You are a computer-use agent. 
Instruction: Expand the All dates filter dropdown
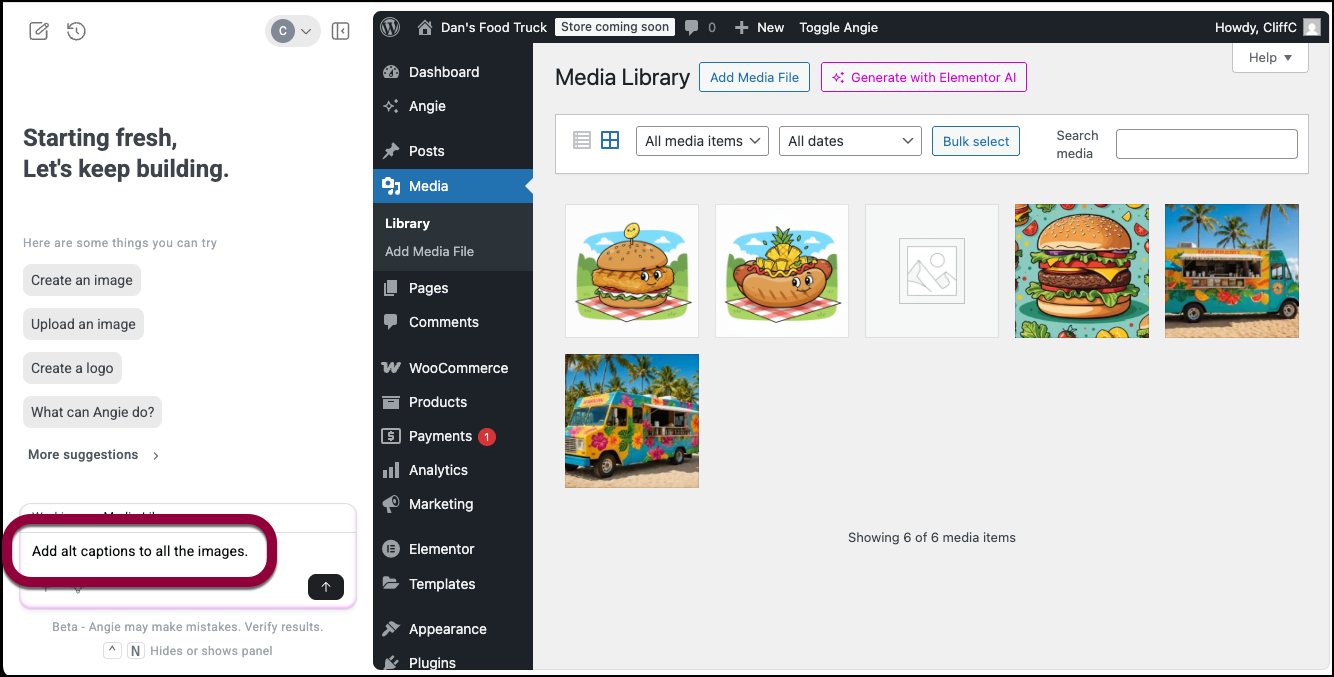849,141
